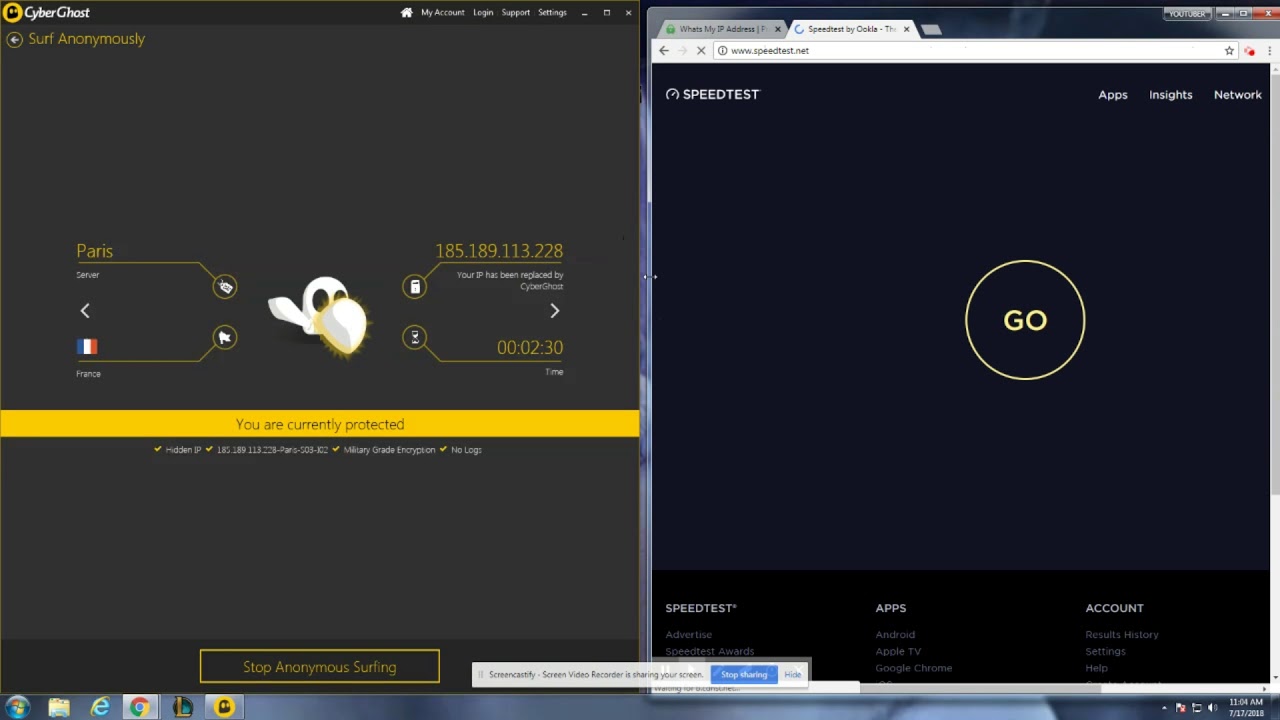Switch to next server with right arrow
Image resolution: width=1280 pixels, height=720 pixels.
(555, 311)
